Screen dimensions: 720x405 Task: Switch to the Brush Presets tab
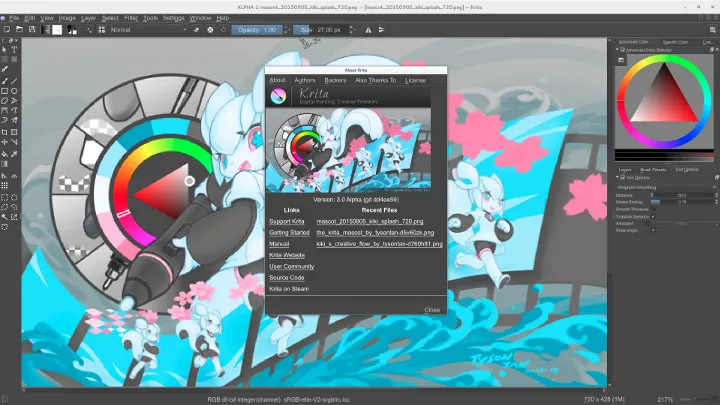[x=653, y=169]
